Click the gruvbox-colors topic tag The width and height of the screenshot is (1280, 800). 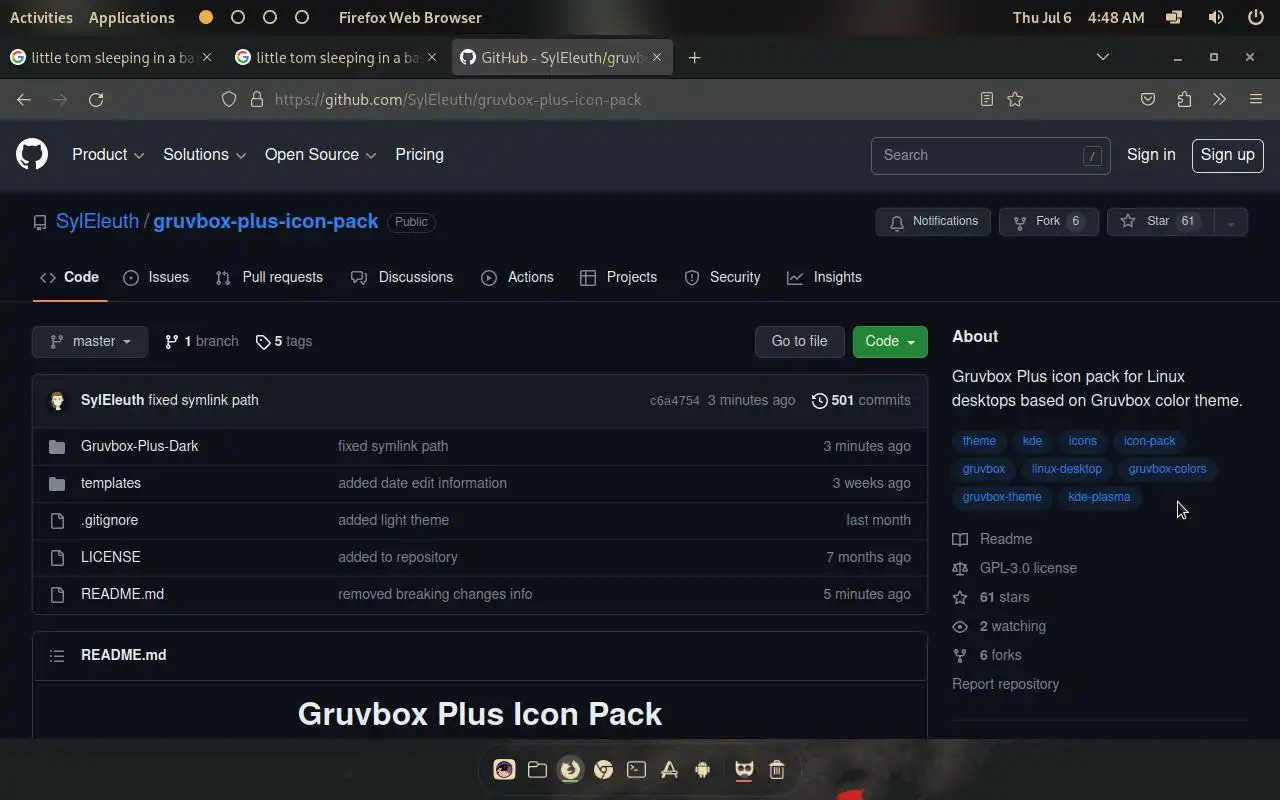[x=1167, y=469]
